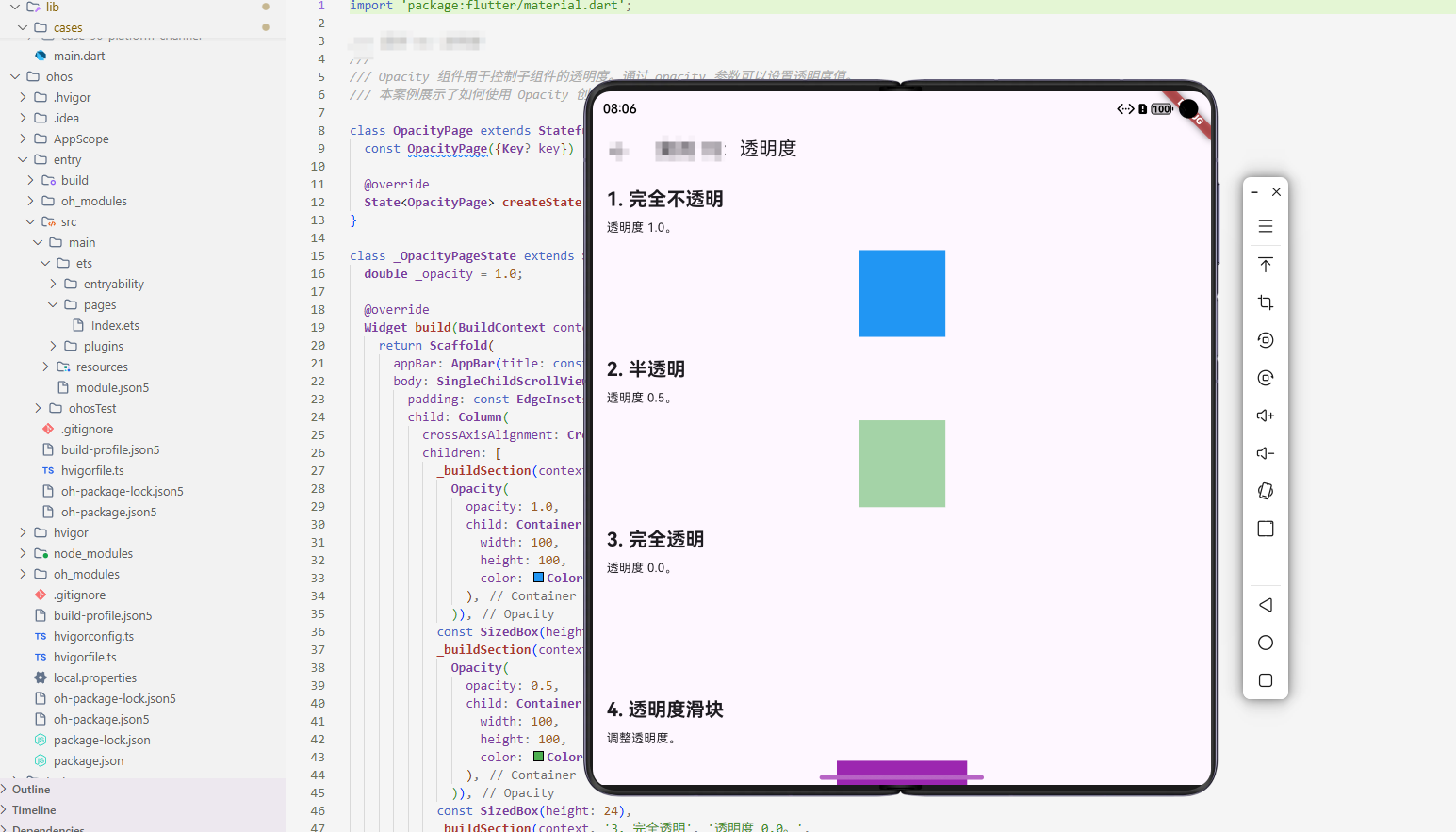Click the '2. 半透明' heading
This screenshot has width=1456, height=832.
(x=646, y=369)
